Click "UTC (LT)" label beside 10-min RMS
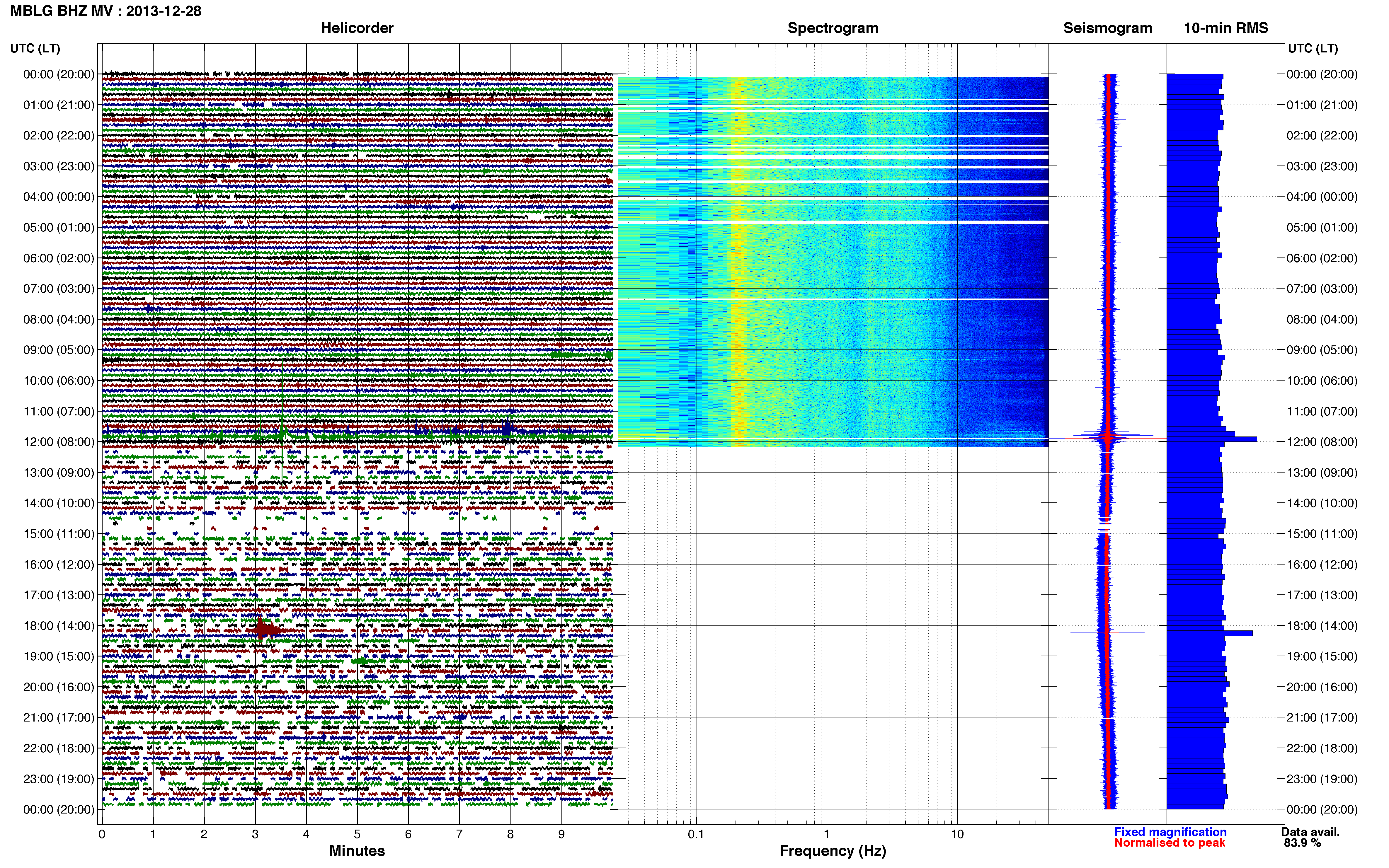Image resolution: width=1389 pixels, height=868 pixels. tap(1313, 48)
